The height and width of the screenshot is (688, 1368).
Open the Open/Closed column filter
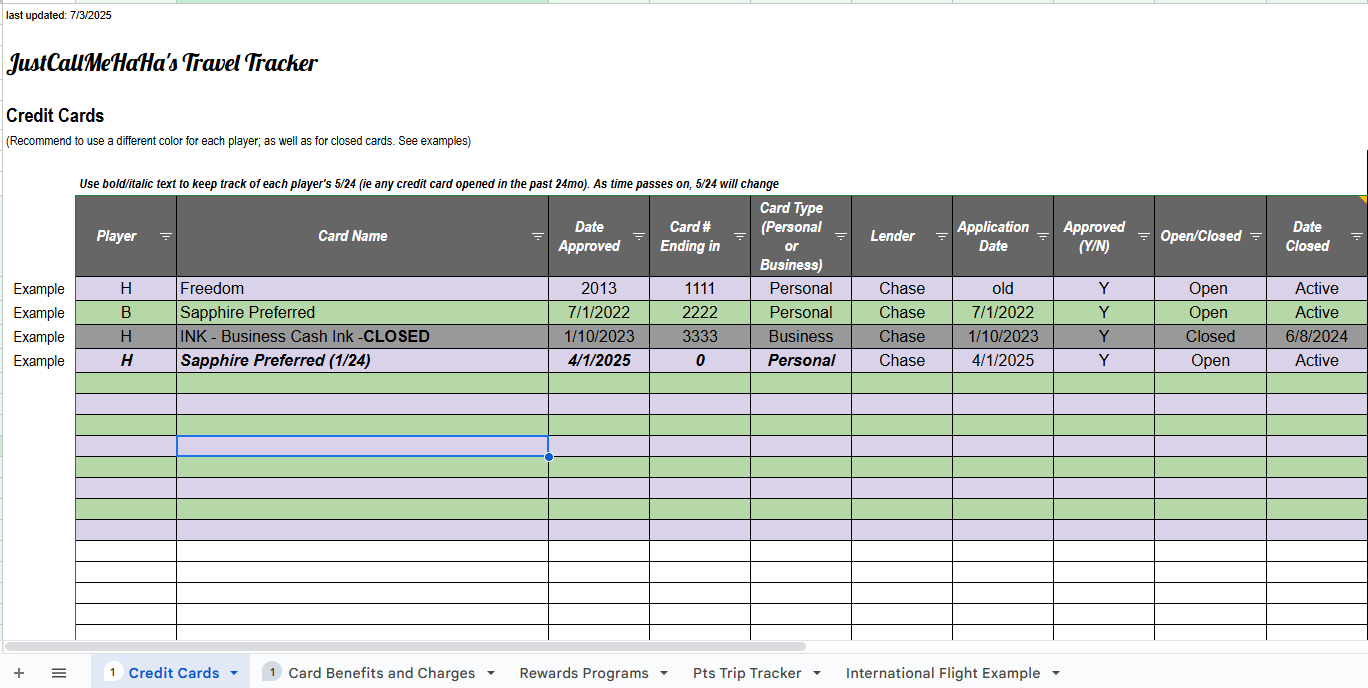(x=1256, y=236)
